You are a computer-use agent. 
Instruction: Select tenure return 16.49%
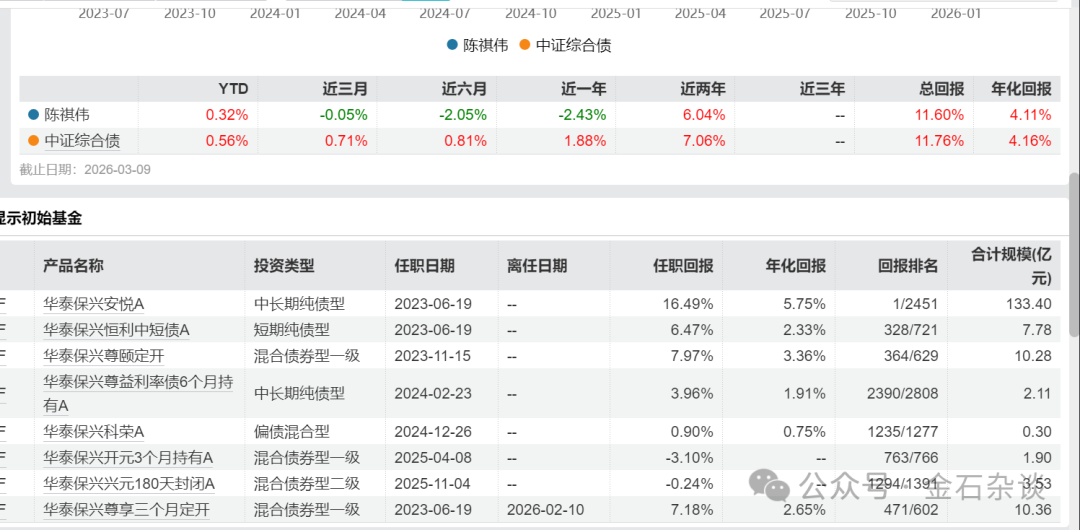click(689, 303)
